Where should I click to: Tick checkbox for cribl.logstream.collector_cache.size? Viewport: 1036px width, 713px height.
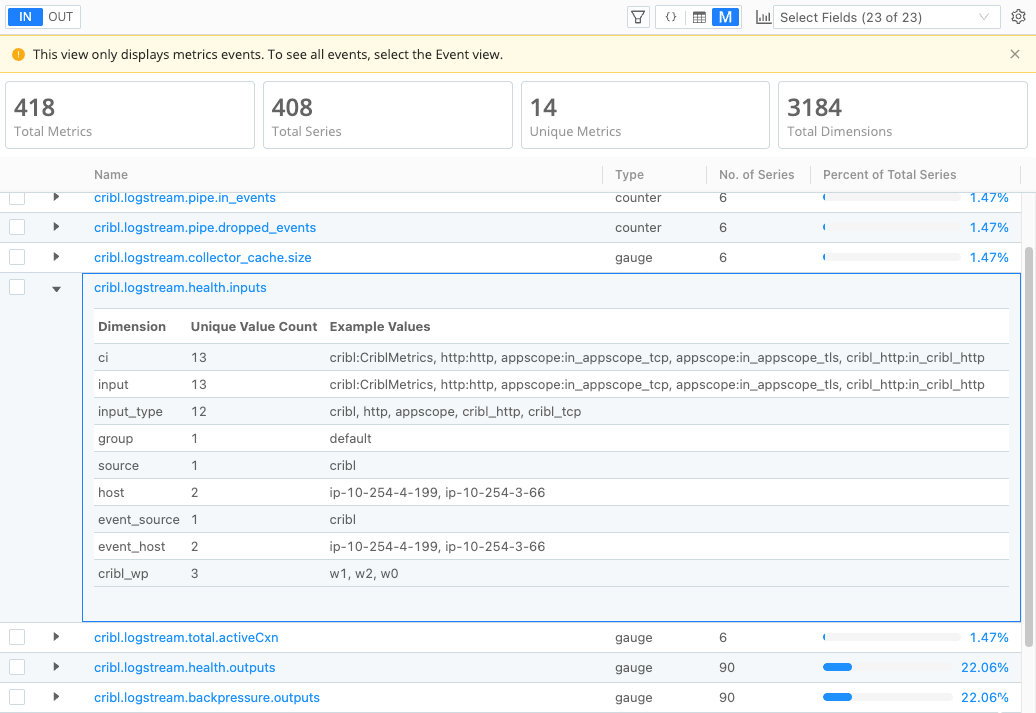point(17,257)
